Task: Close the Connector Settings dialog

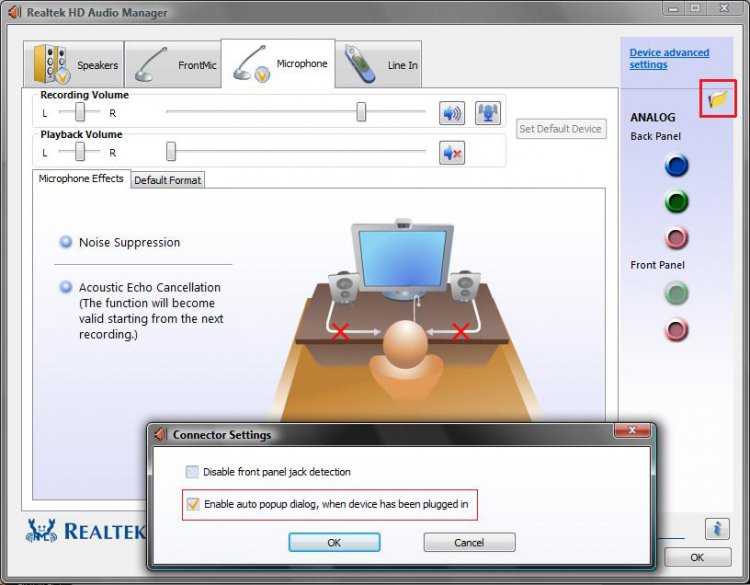Action: [x=632, y=430]
